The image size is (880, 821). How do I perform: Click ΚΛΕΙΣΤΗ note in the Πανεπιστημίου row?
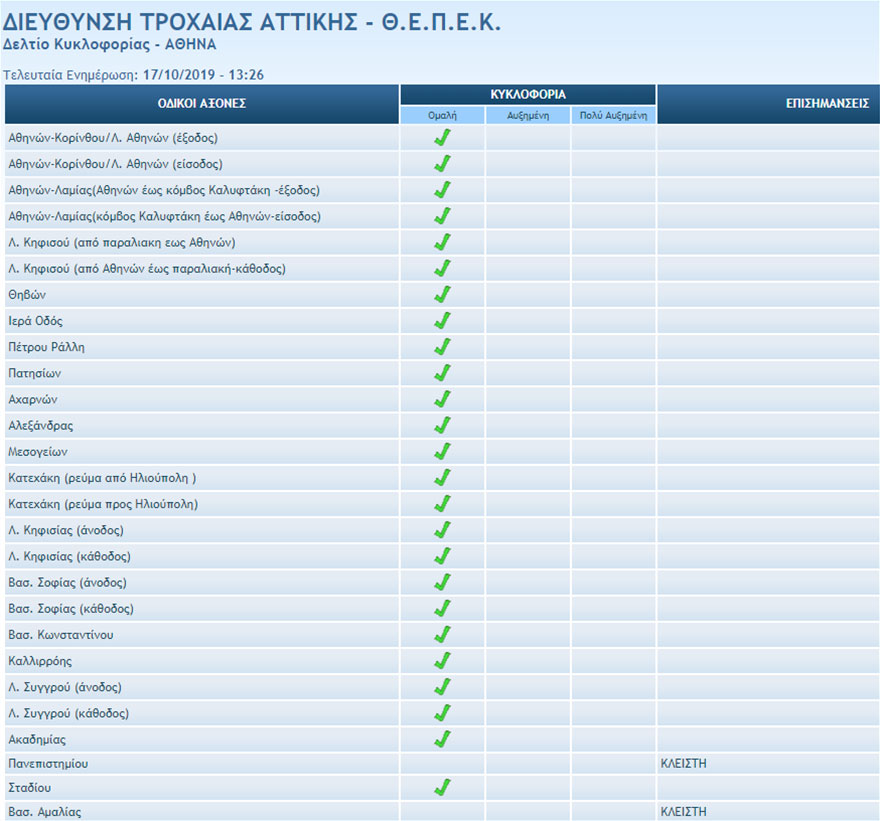click(684, 763)
